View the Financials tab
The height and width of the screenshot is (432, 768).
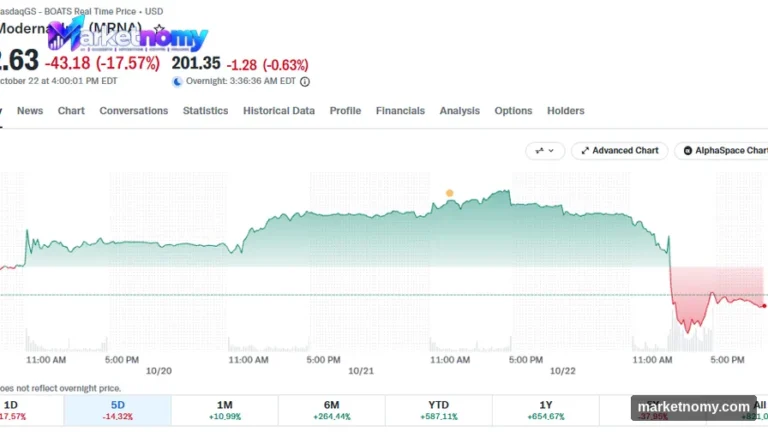[400, 111]
